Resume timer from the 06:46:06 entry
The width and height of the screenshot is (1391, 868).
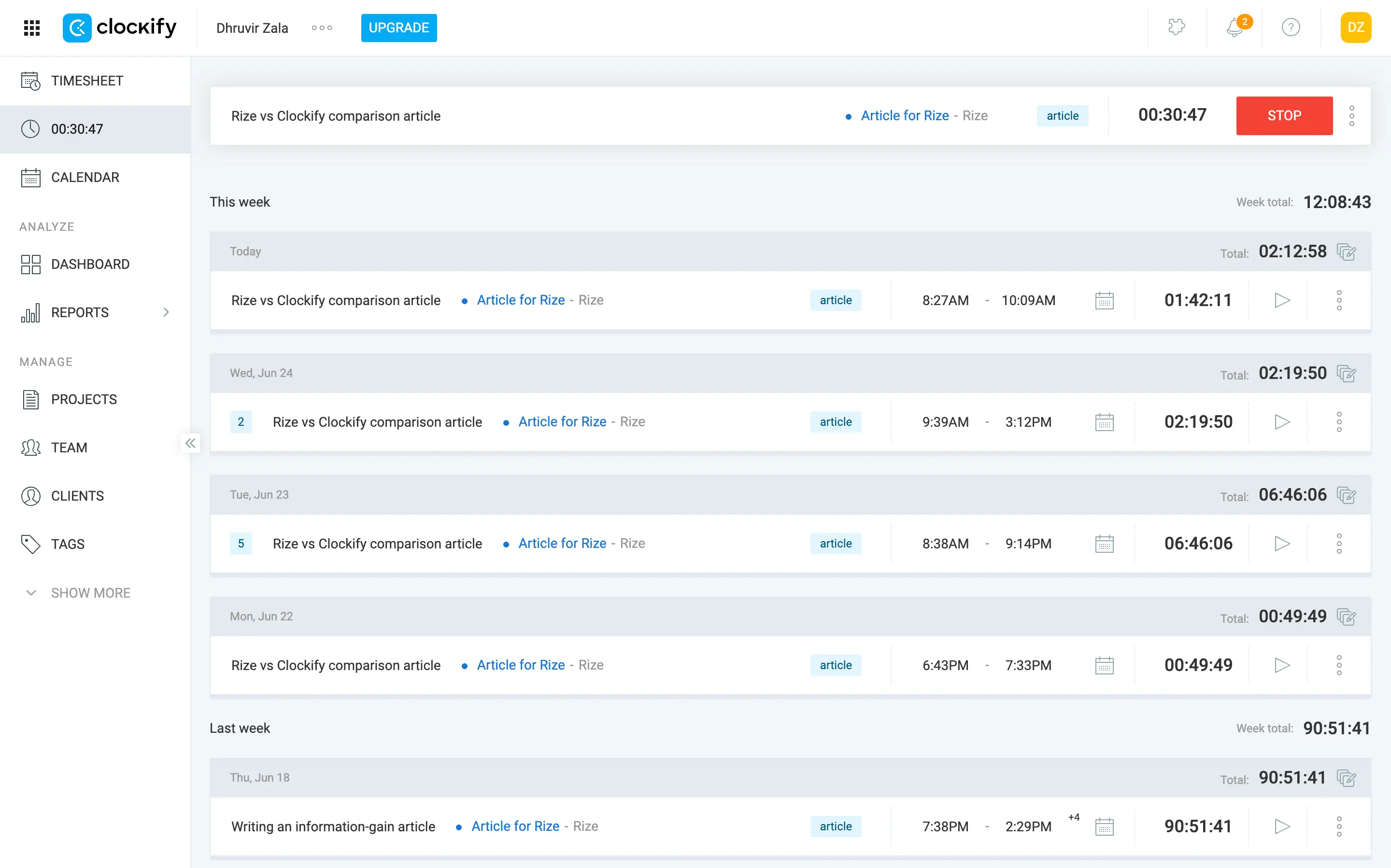click(1282, 544)
